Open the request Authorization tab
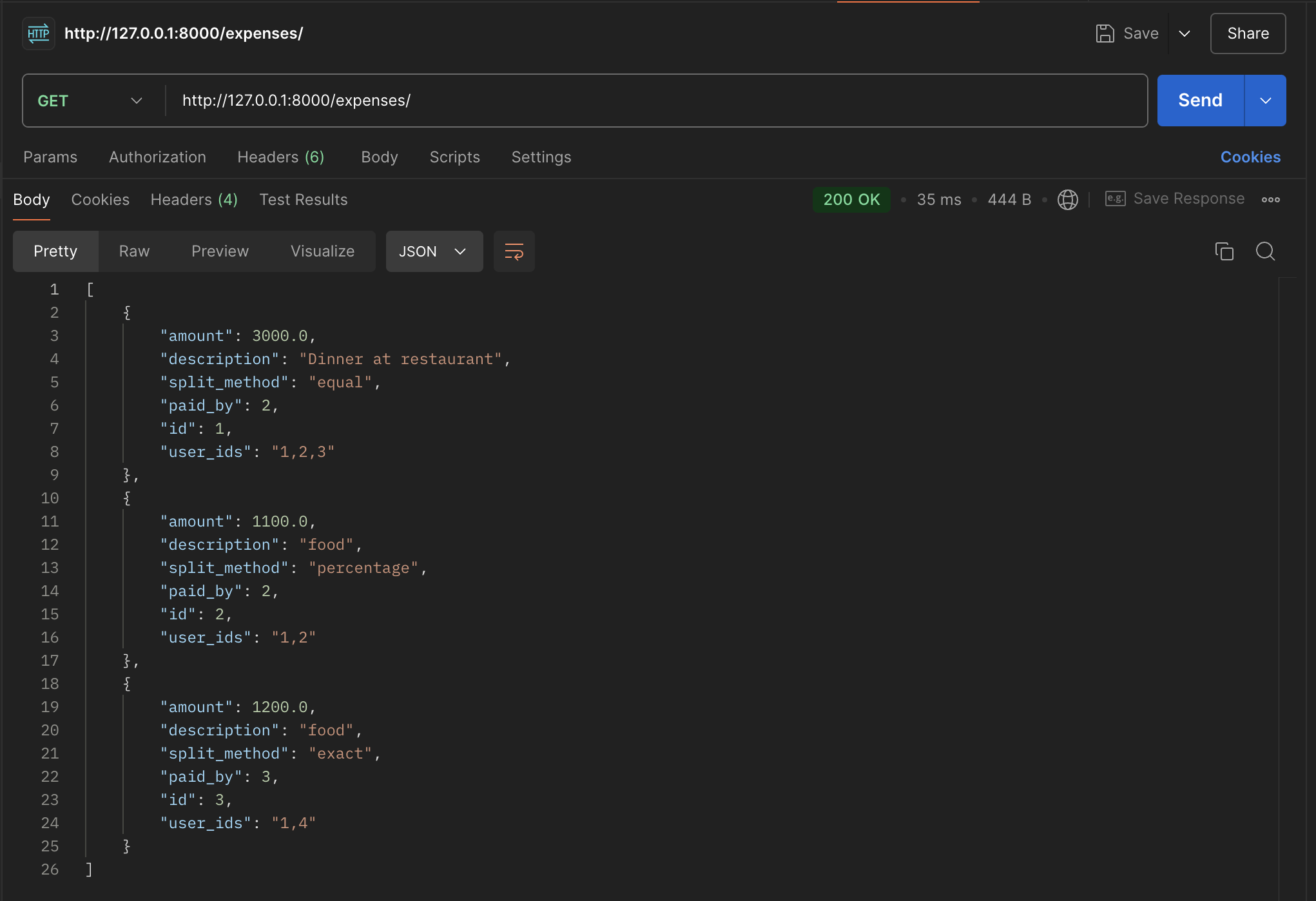 [157, 157]
